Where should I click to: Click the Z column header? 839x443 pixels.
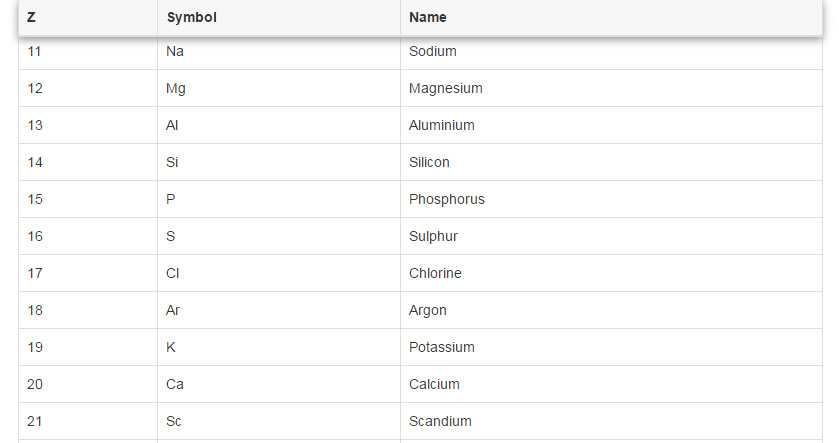click(88, 17)
